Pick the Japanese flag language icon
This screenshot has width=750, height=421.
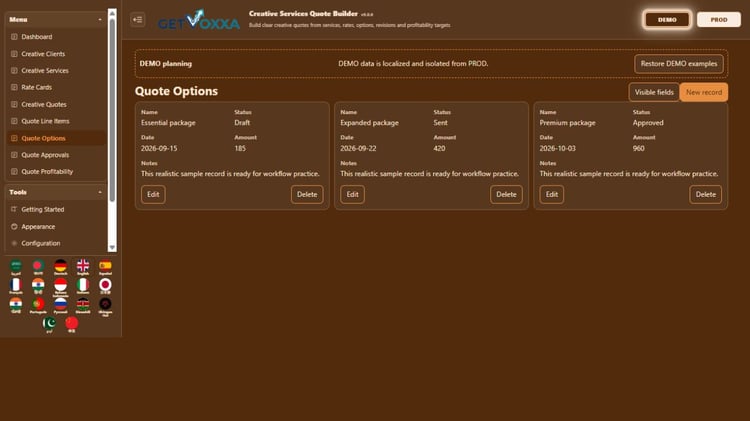pos(105,286)
